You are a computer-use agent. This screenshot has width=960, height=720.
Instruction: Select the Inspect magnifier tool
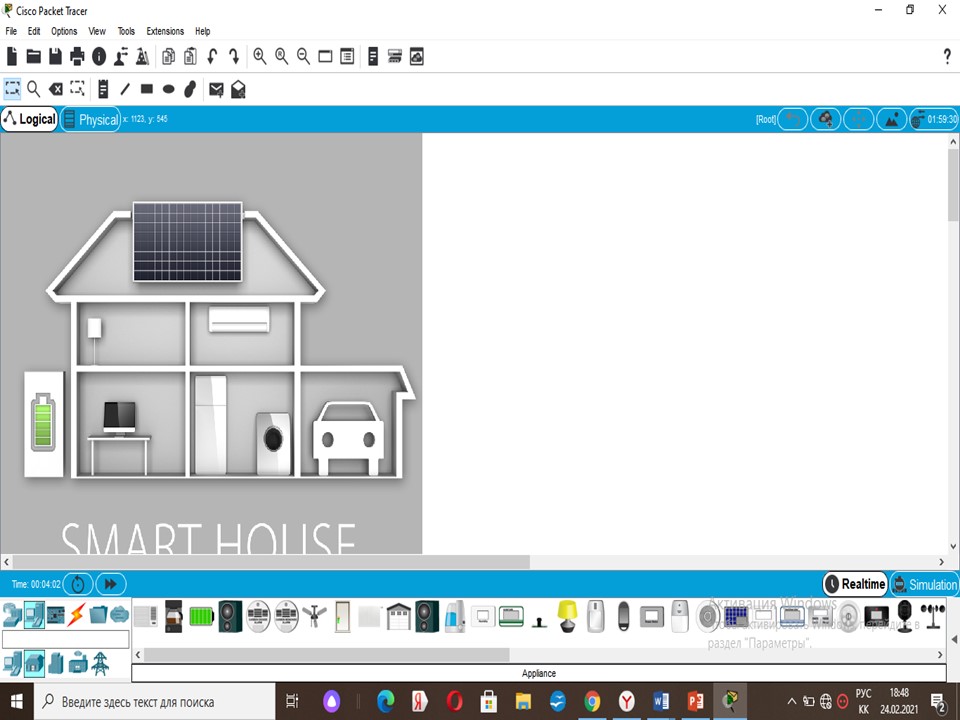[x=33, y=89]
